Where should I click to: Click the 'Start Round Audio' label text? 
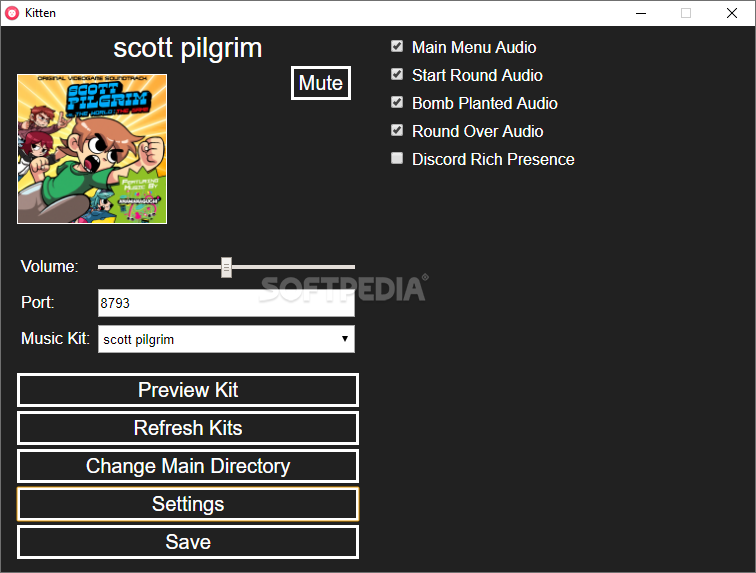[x=477, y=75]
